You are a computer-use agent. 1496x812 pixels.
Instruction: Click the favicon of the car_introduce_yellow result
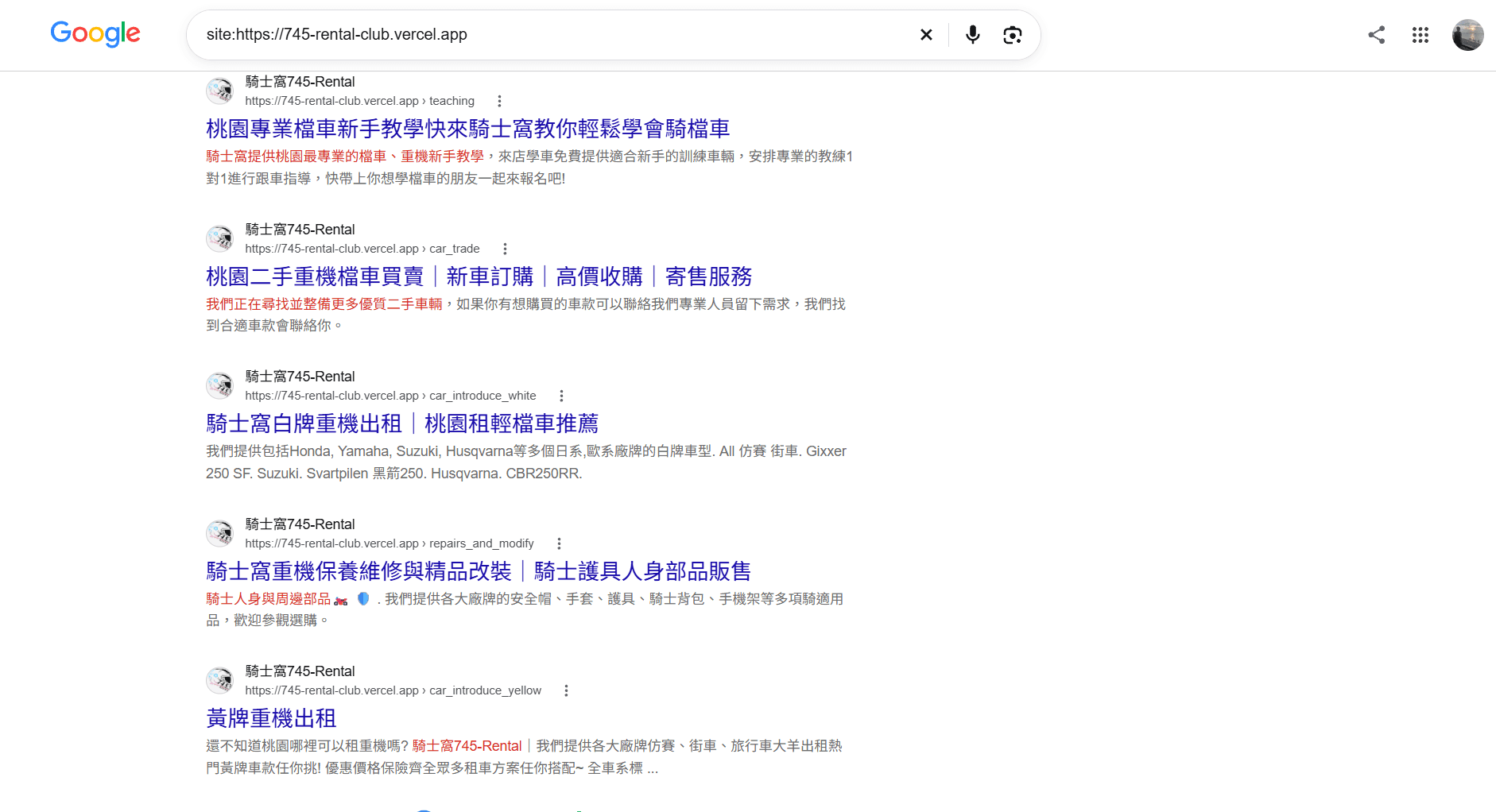pos(220,680)
